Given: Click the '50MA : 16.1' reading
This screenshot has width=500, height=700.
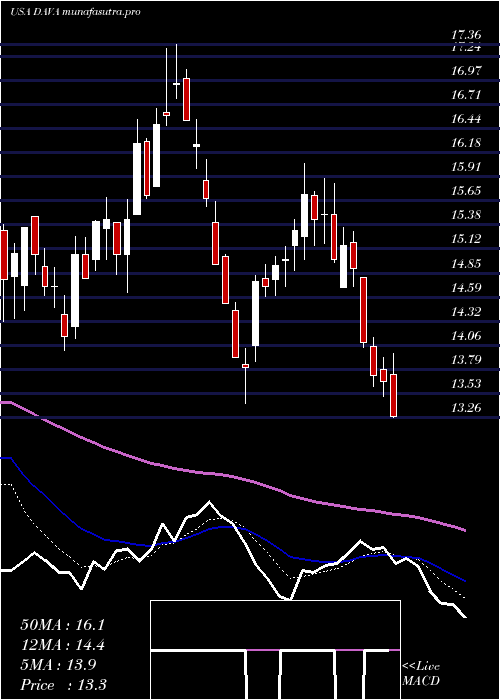Looking at the screenshot, I should tap(63, 625).
